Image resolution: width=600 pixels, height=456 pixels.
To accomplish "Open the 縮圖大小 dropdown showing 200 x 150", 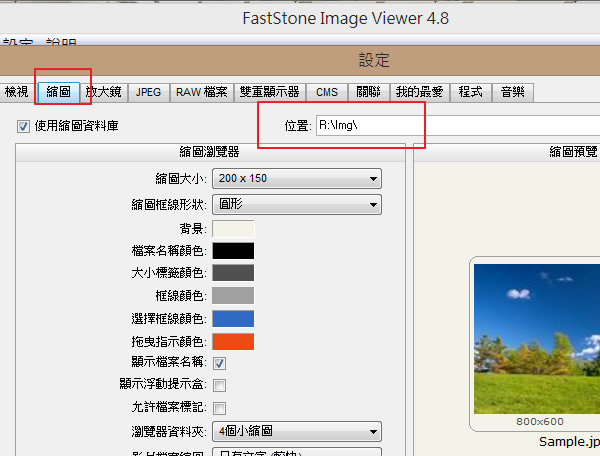I will pyautogui.click(x=297, y=179).
